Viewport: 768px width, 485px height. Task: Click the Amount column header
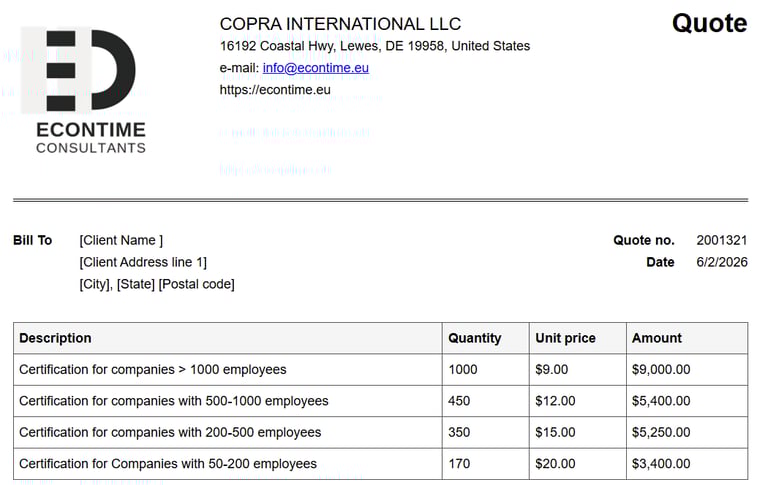657,338
